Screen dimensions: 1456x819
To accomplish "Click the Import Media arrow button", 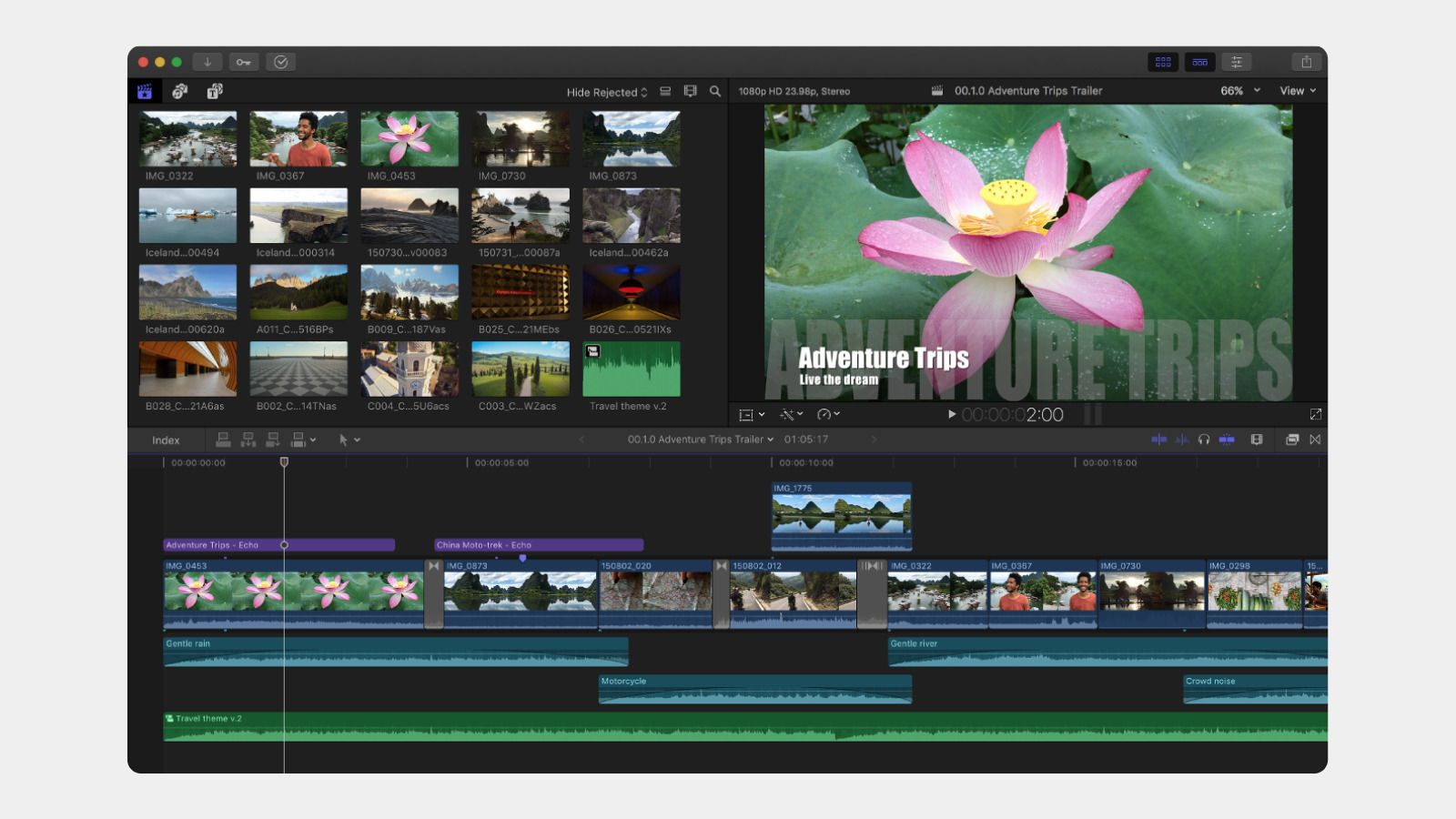I will click(x=207, y=62).
